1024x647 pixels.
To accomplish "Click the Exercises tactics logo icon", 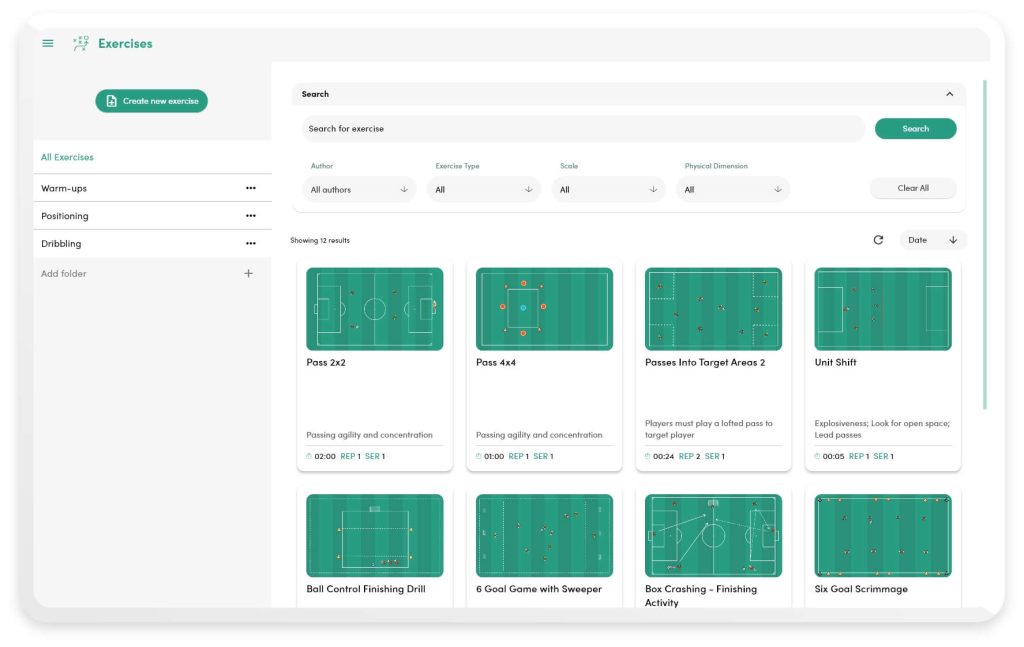I will coord(80,43).
